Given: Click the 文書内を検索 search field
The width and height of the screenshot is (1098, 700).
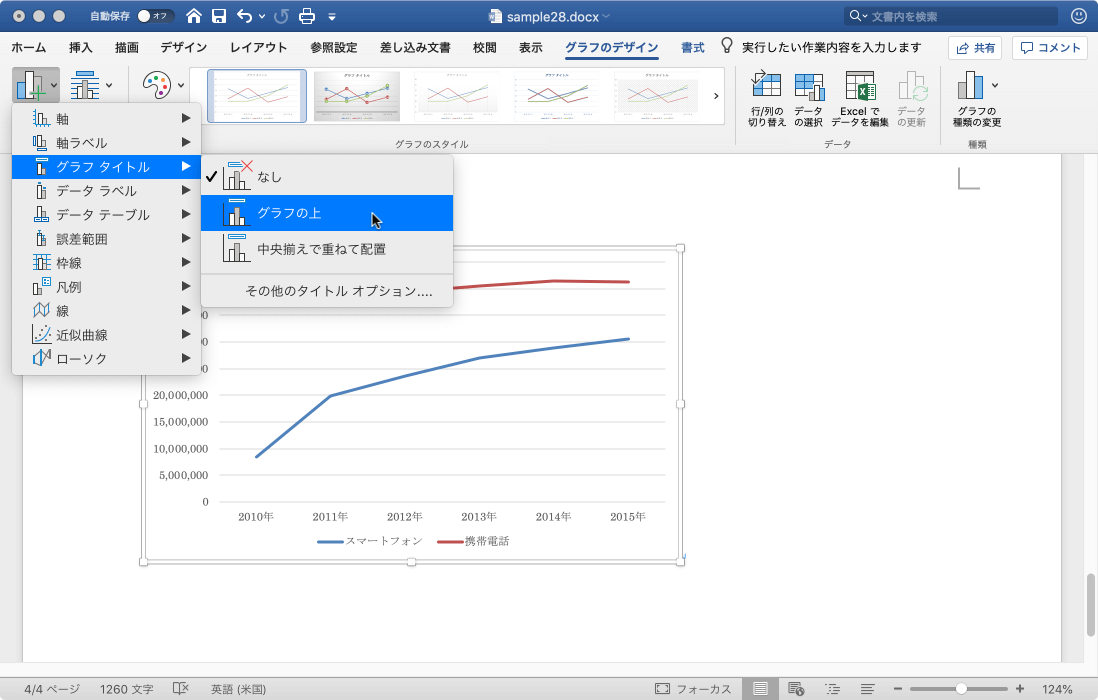Looking at the screenshot, I should [x=951, y=16].
